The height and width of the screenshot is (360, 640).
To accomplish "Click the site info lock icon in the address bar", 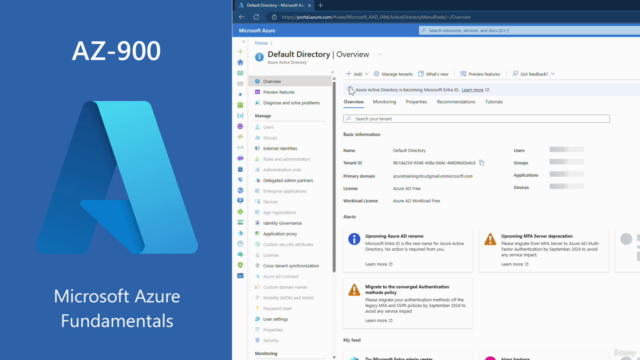I will tap(274, 17).
